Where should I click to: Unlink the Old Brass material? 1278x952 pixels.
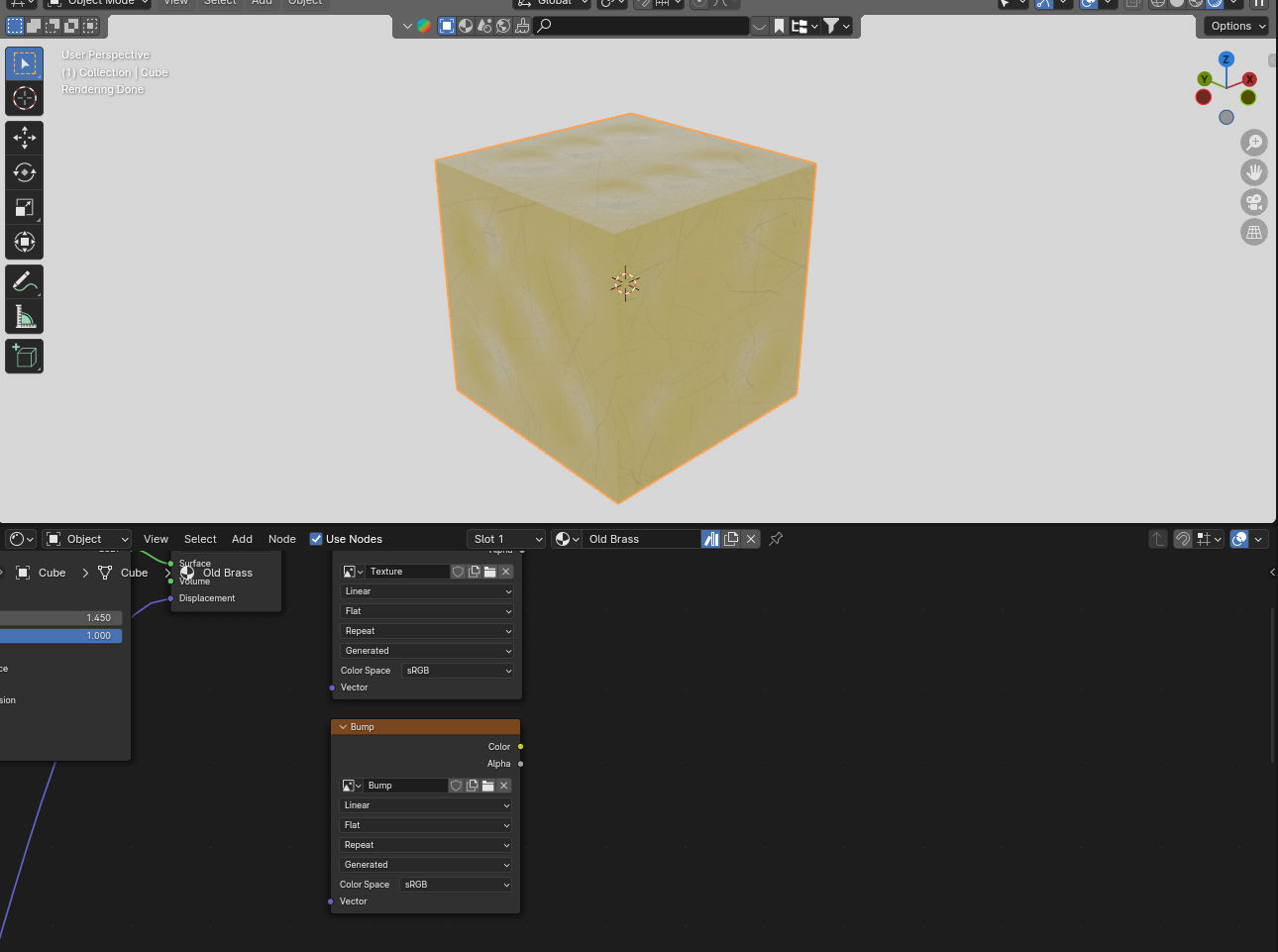751,539
